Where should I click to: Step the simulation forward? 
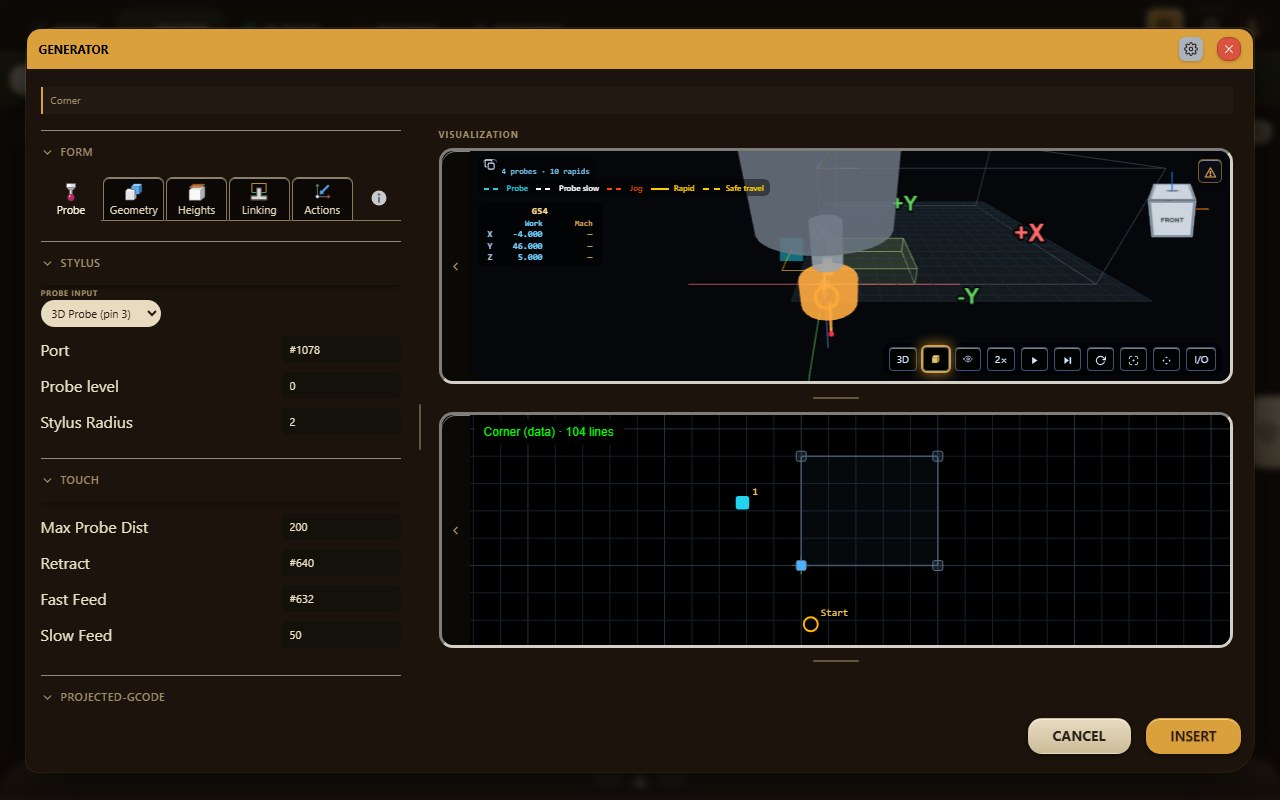[1067, 359]
